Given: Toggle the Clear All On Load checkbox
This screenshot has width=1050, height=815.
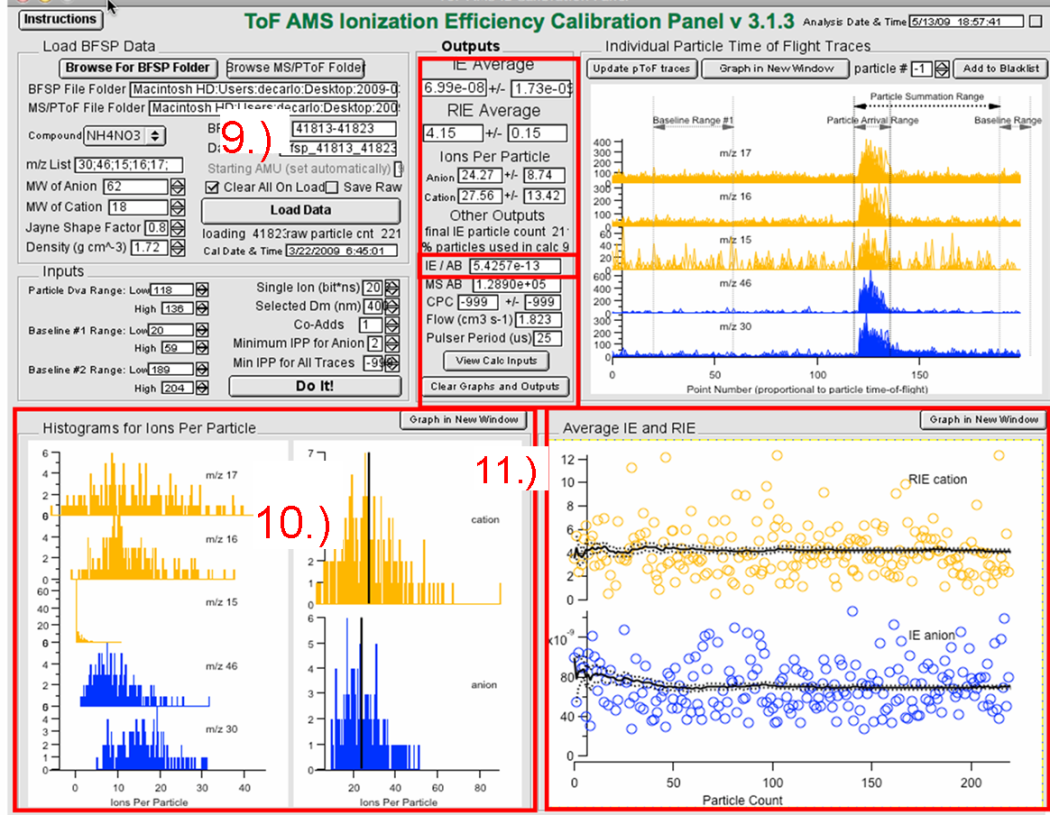Looking at the screenshot, I should pos(211,187).
